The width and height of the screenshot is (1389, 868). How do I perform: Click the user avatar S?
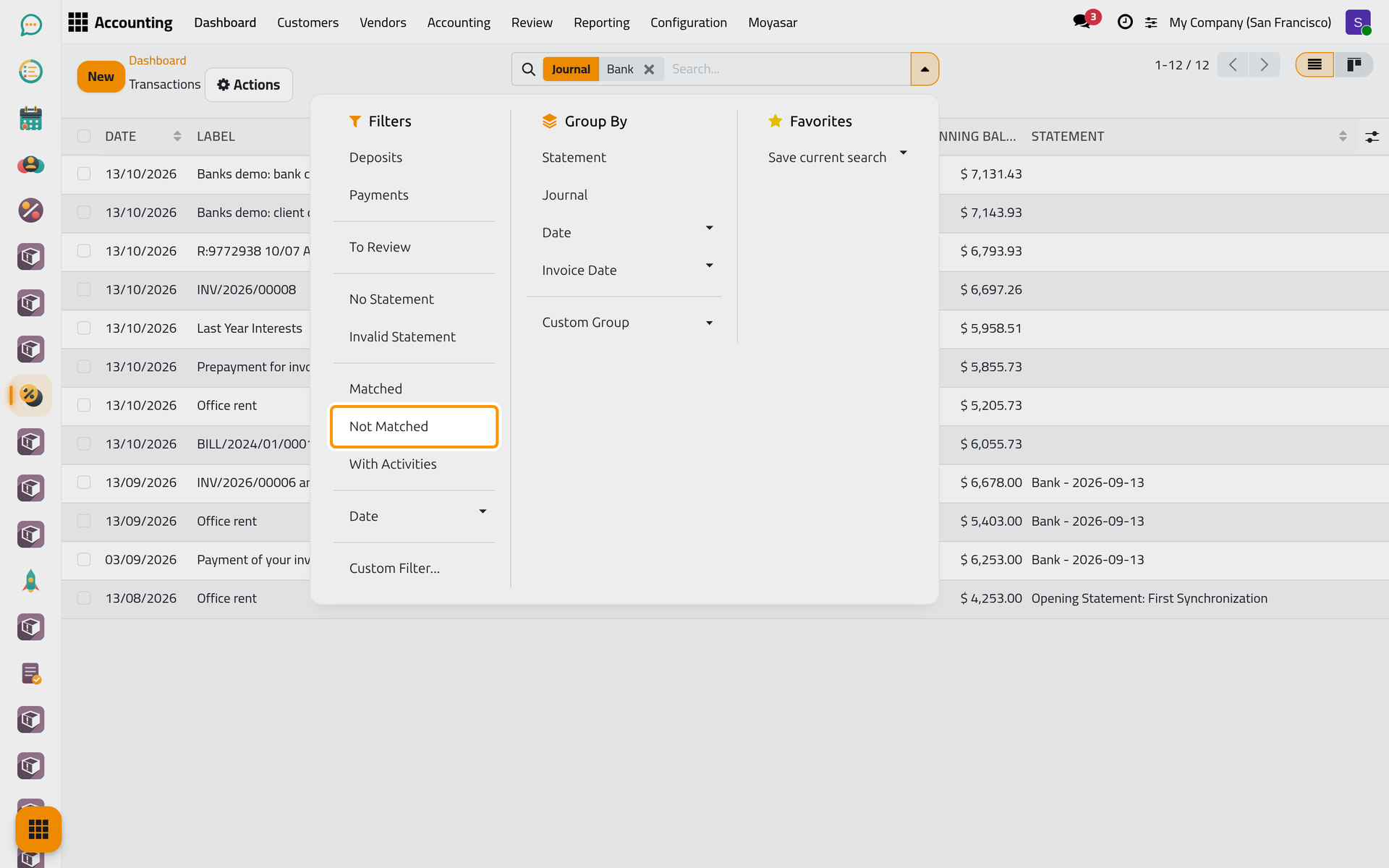tap(1358, 22)
